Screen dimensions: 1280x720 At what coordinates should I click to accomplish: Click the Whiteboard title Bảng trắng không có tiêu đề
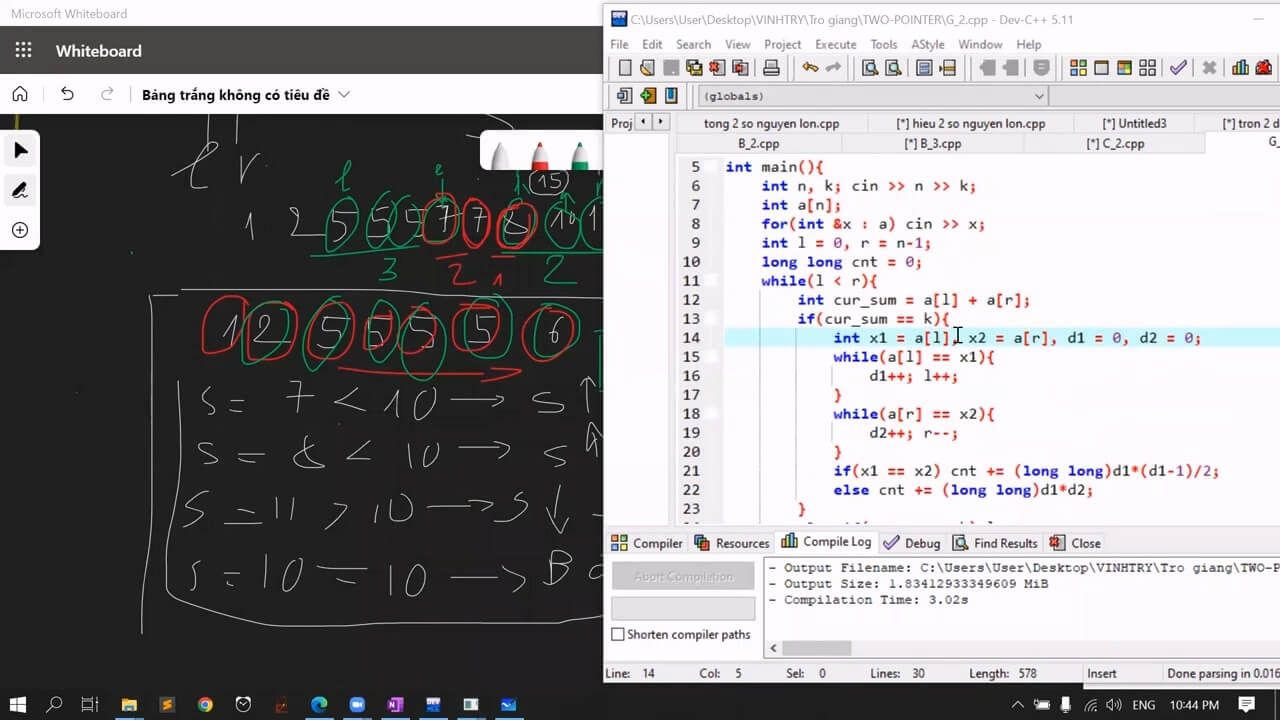click(x=235, y=95)
